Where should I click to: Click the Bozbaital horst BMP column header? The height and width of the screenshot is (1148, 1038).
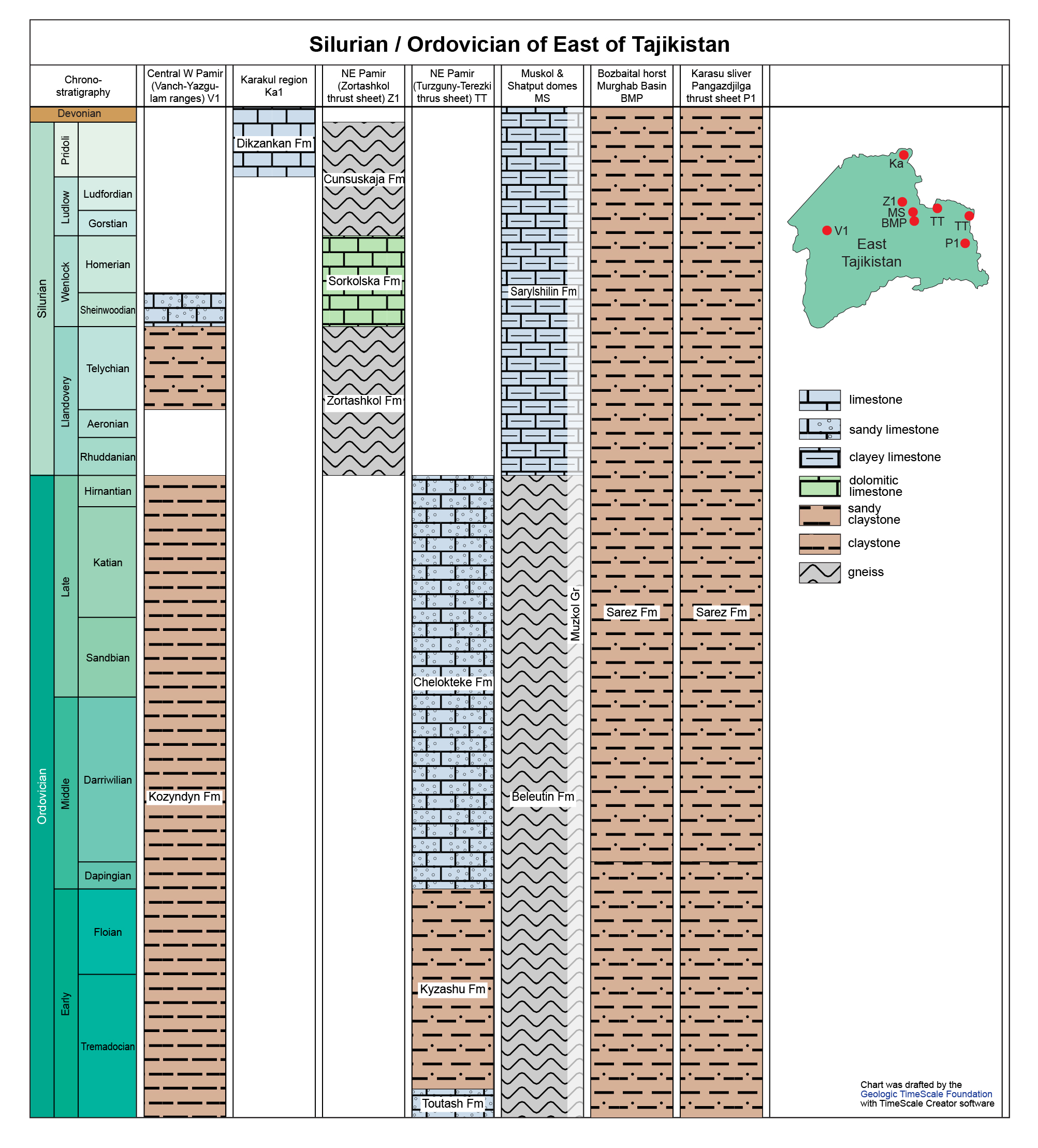631,85
